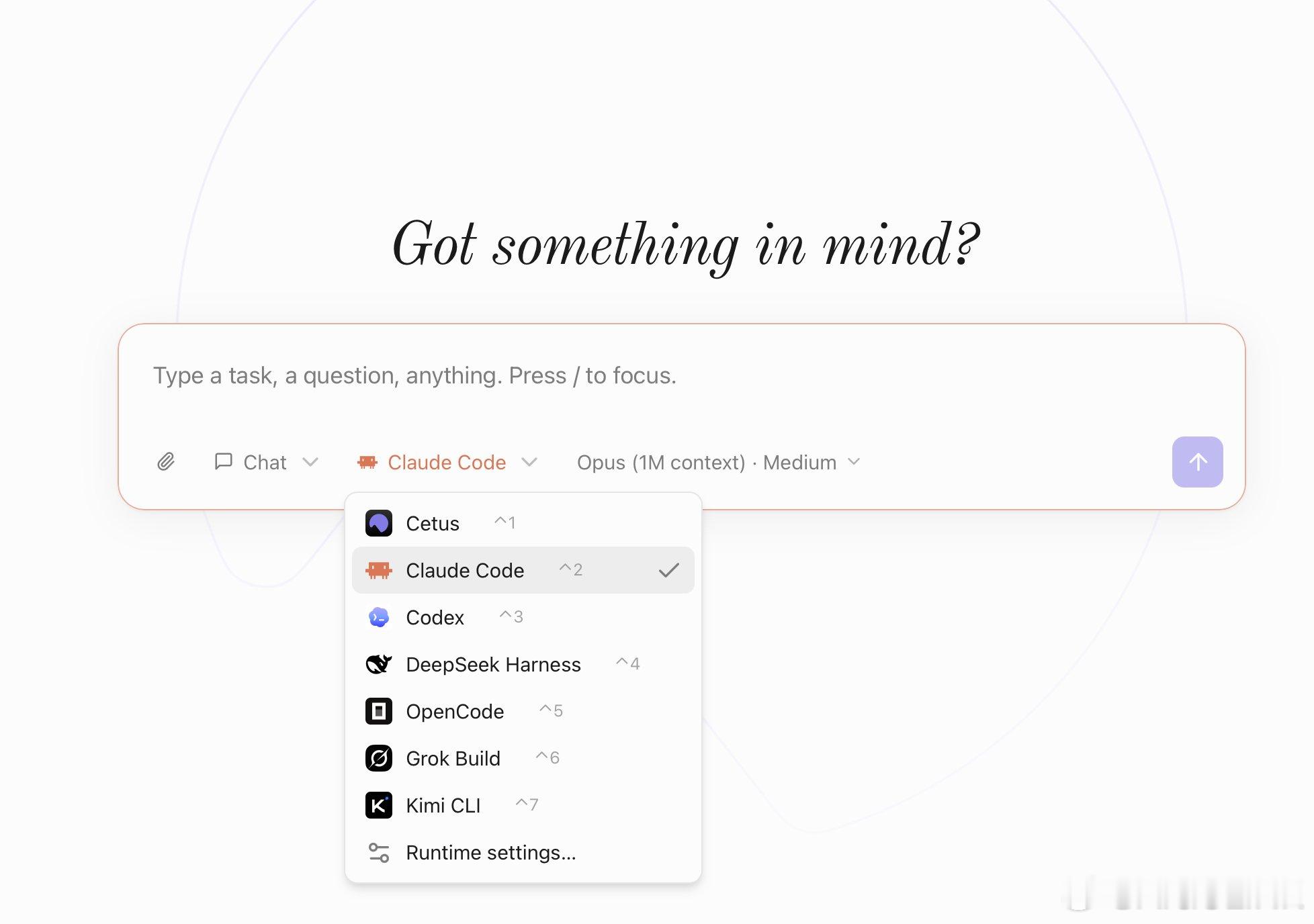This screenshot has width=1314, height=924.
Task: Click the Claude Code runtime selector label
Action: [x=447, y=462]
